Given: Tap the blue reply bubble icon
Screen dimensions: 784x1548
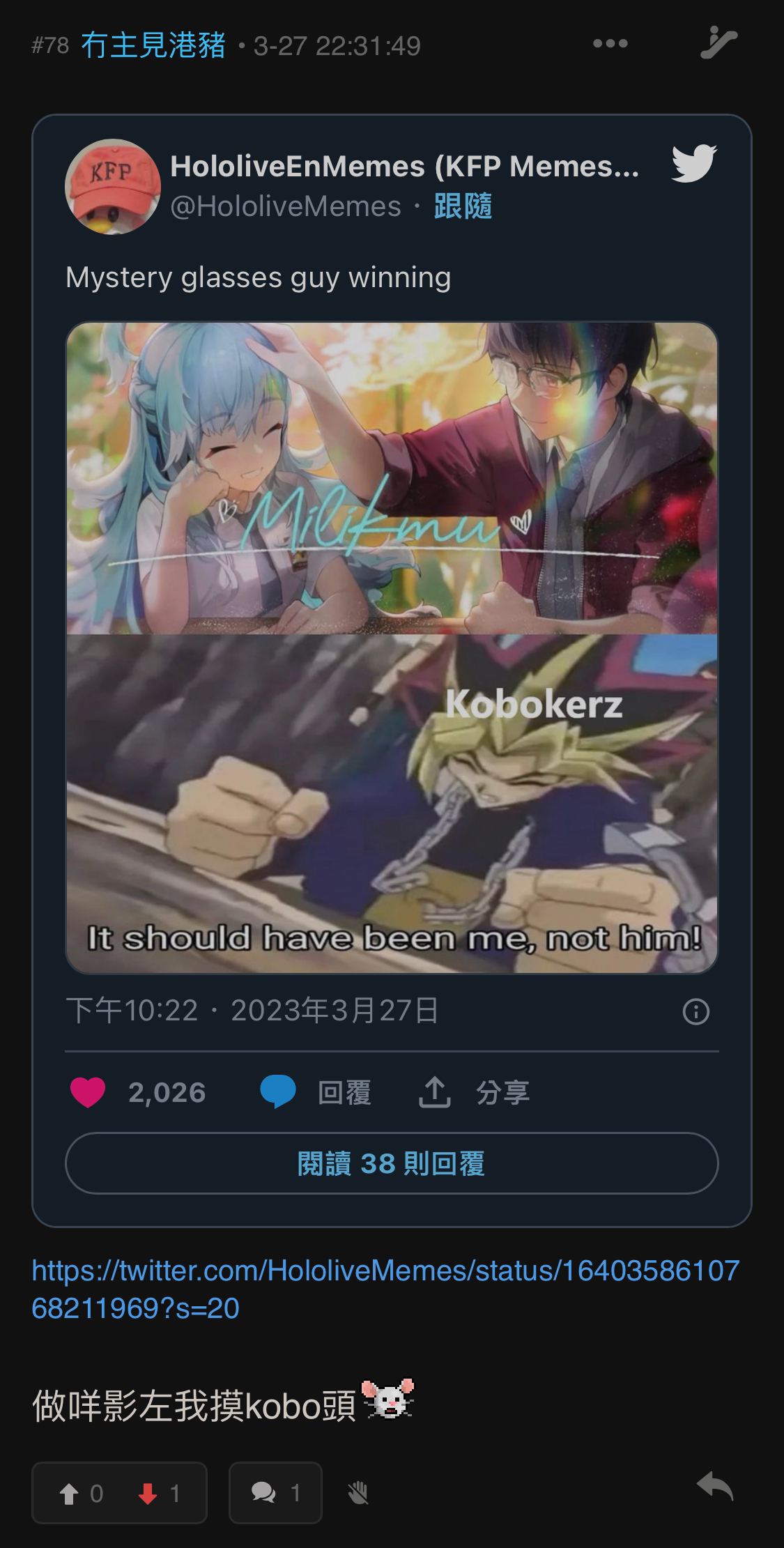Looking at the screenshot, I should (278, 1092).
